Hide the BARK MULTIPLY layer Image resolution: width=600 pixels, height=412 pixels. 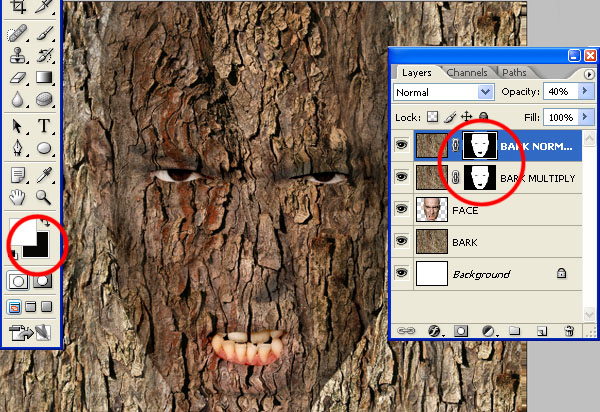(402, 178)
